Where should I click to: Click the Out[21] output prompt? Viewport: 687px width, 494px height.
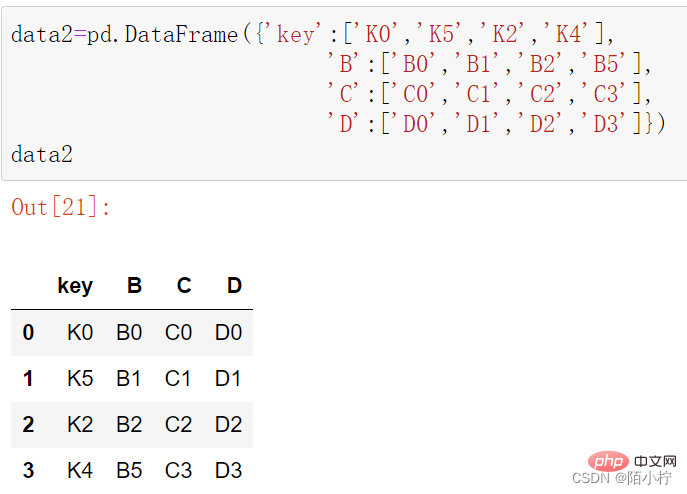coord(61,207)
